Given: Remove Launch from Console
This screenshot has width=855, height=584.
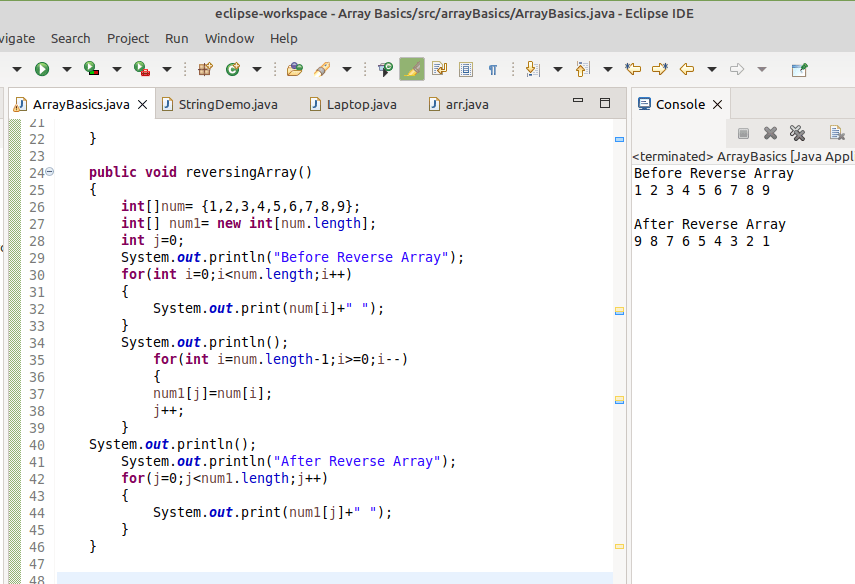Looking at the screenshot, I should (770, 133).
